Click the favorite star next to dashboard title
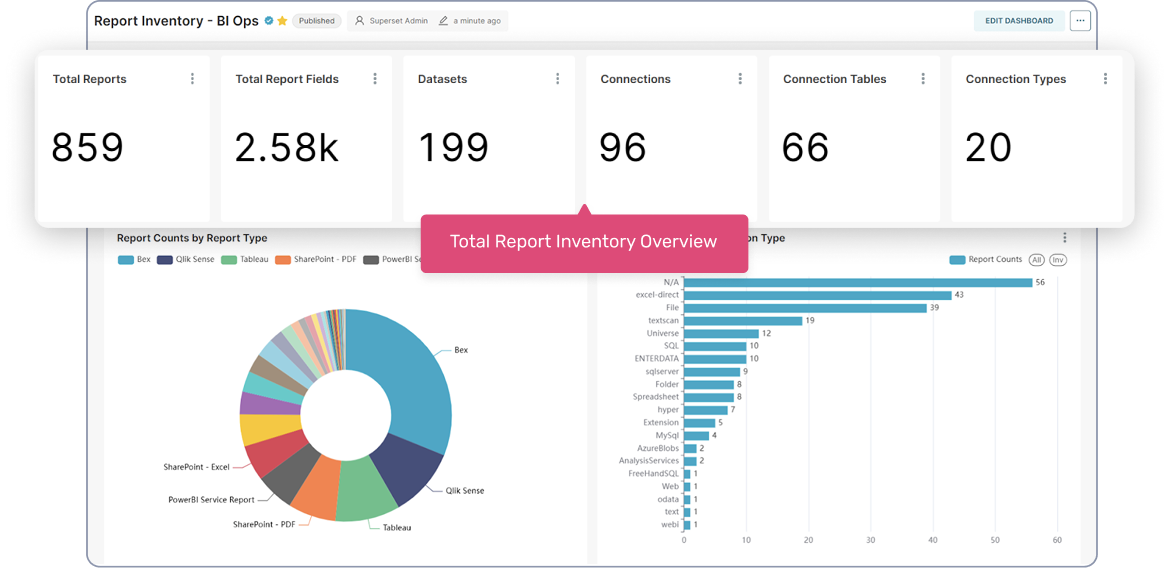Image resolution: width=1170 pixels, height=568 pixels. [x=283, y=21]
